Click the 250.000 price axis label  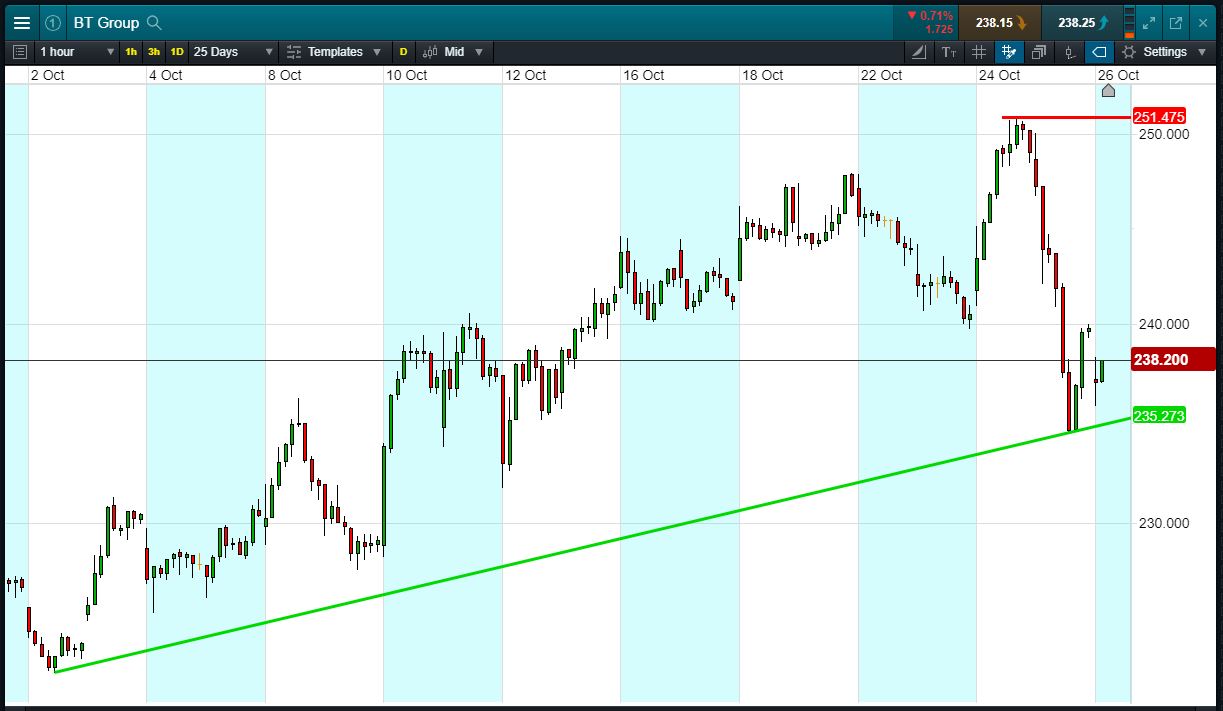point(1164,134)
